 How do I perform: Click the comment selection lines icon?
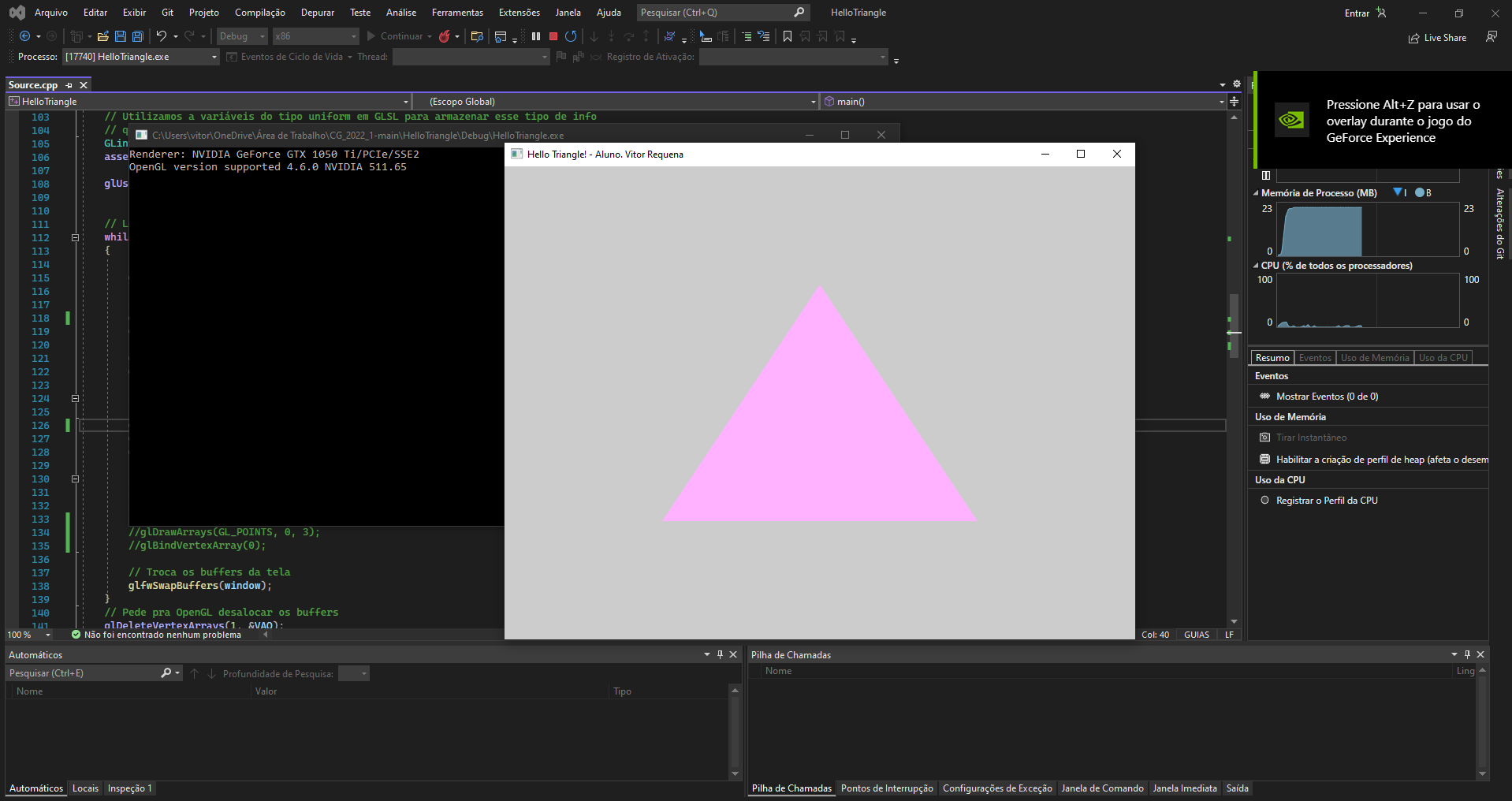pos(747,36)
